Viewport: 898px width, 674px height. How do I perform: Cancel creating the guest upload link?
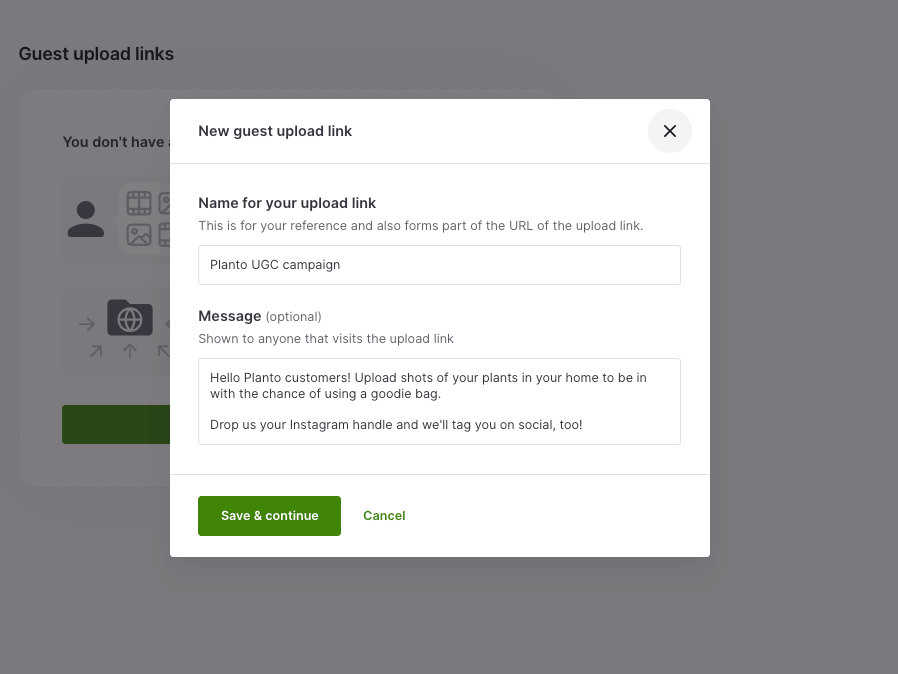point(384,515)
